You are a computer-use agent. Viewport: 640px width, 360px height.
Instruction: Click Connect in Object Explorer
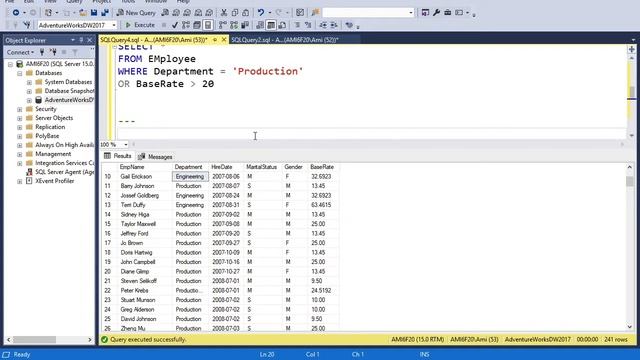pyautogui.click(x=20, y=52)
